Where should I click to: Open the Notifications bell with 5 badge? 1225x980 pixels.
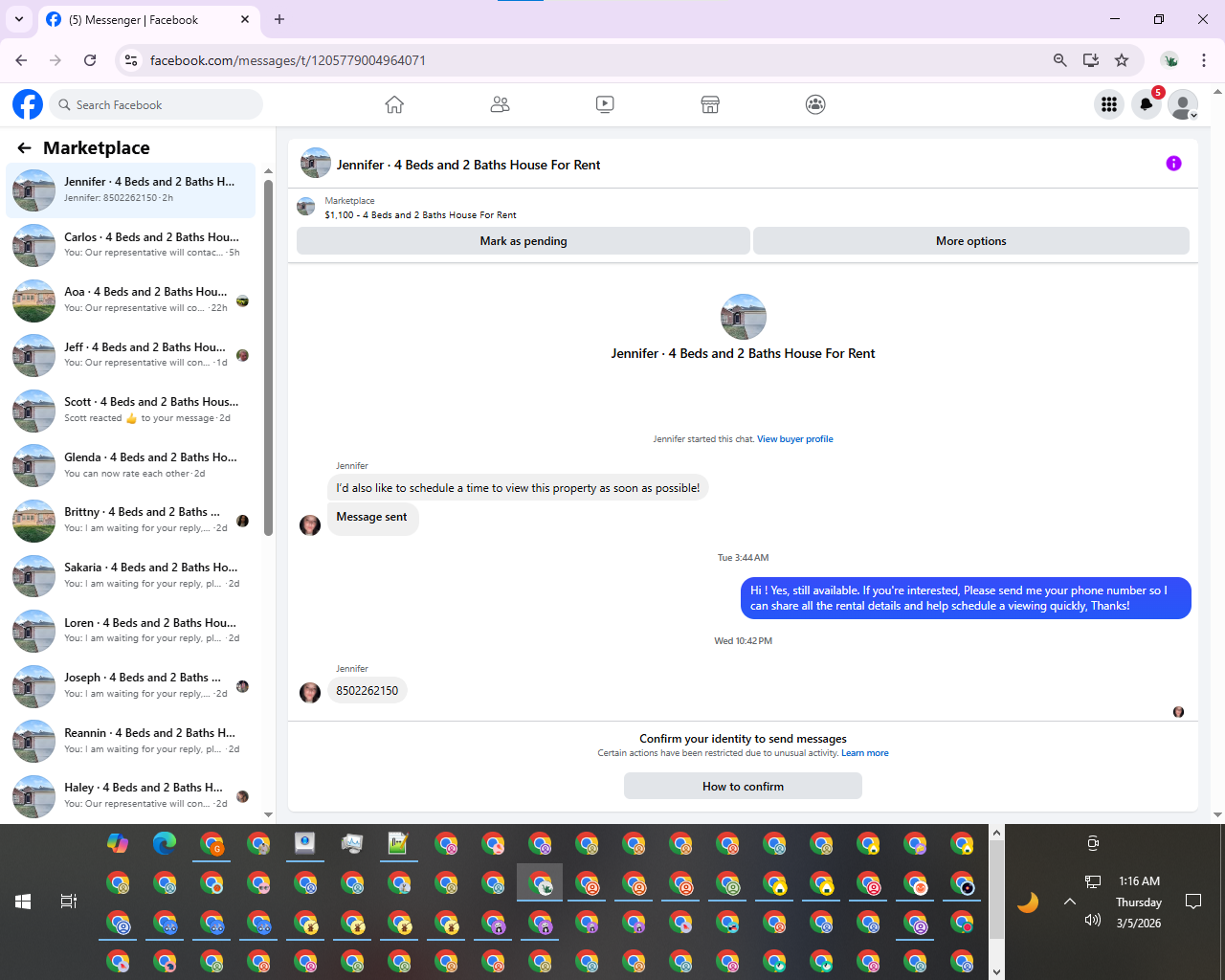[x=1147, y=104]
